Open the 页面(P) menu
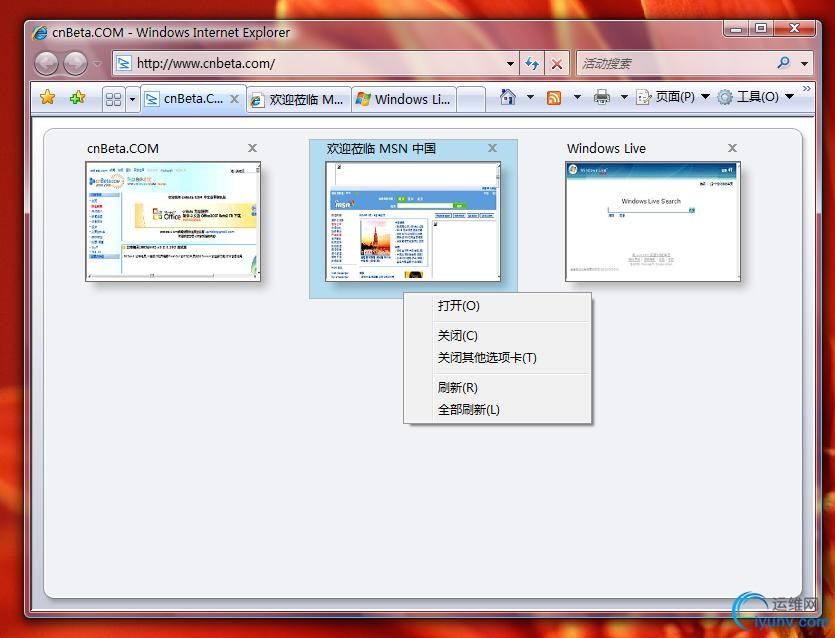The height and width of the screenshot is (638, 835). (x=673, y=97)
